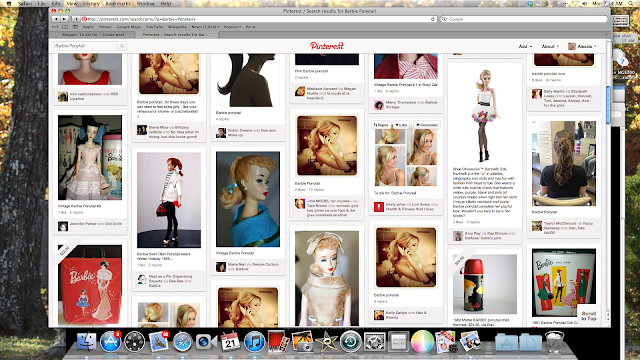
Task: Click in the Barbie Ponytail search field
Action: click(x=85, y=46)
